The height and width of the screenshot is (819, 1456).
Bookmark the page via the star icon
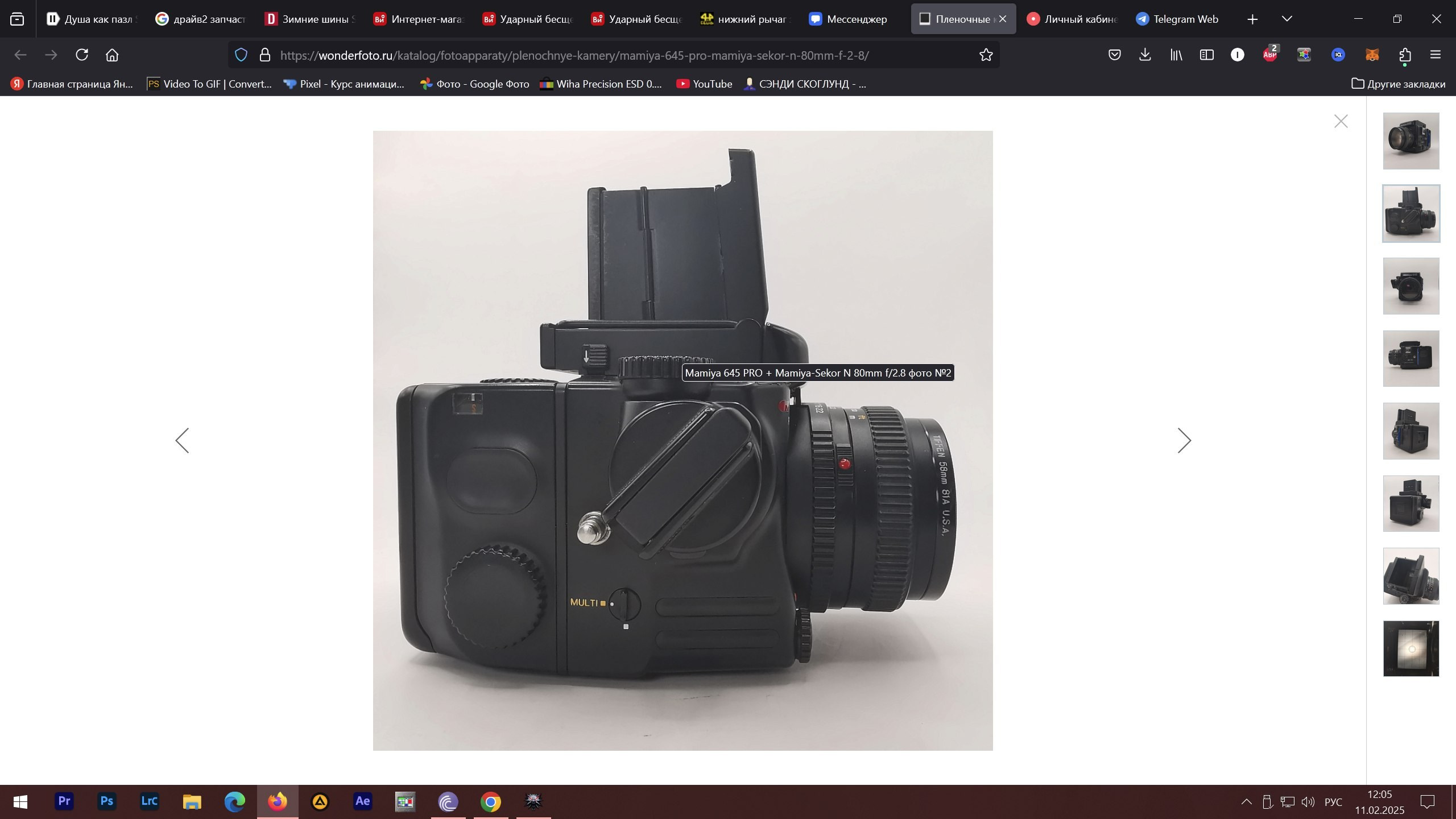pyautogui.click(x=985, y=55)
